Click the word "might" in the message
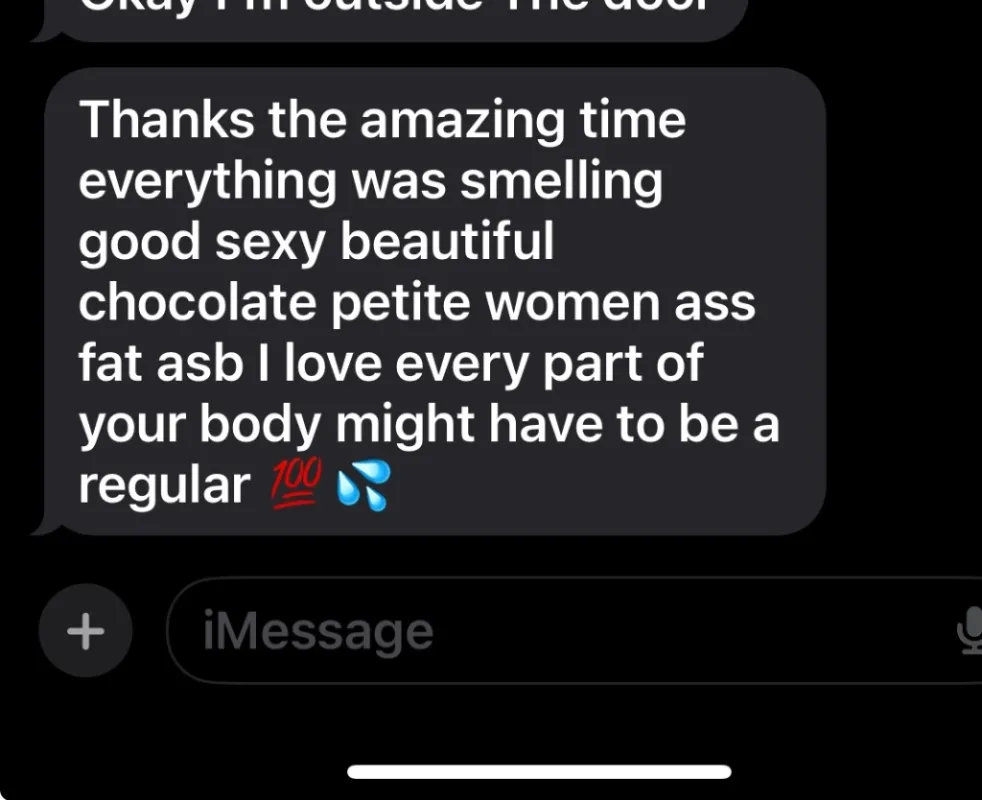 pyautogui.click(x=405, y=427)
